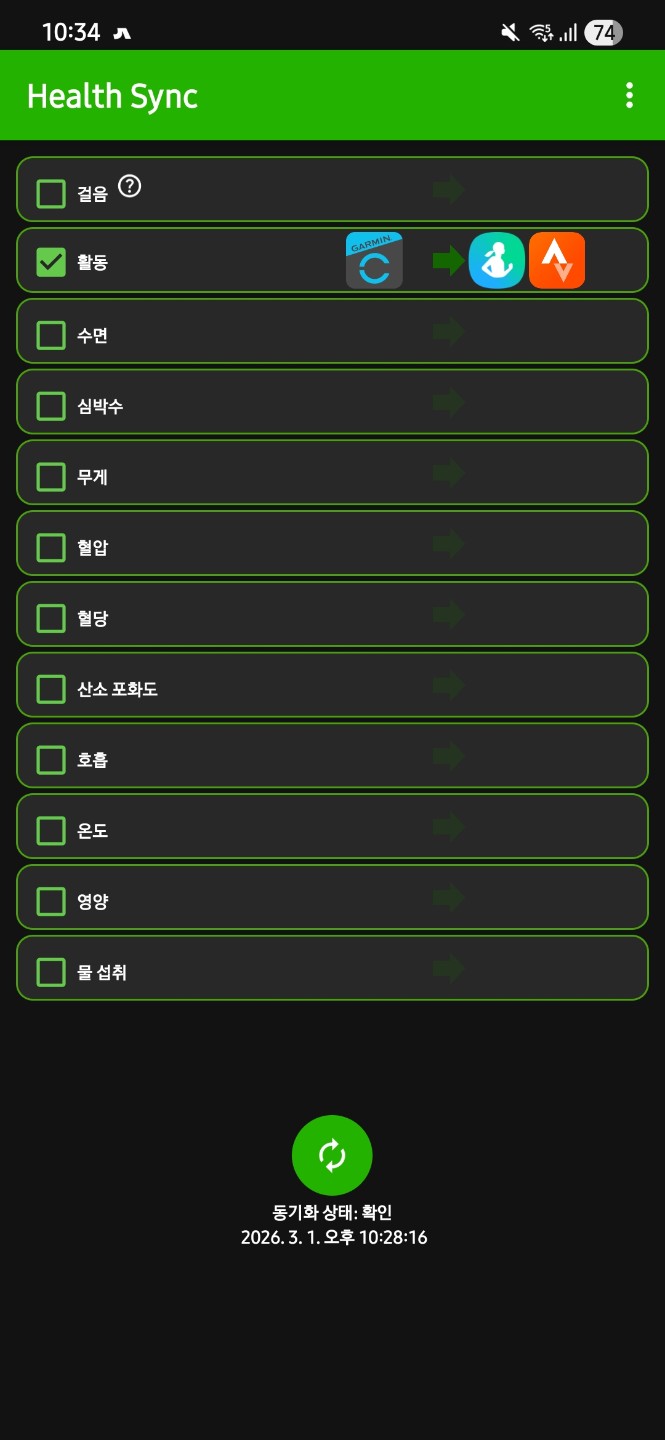Select the 산소 포화도 row label

click(x=117, y=689)
